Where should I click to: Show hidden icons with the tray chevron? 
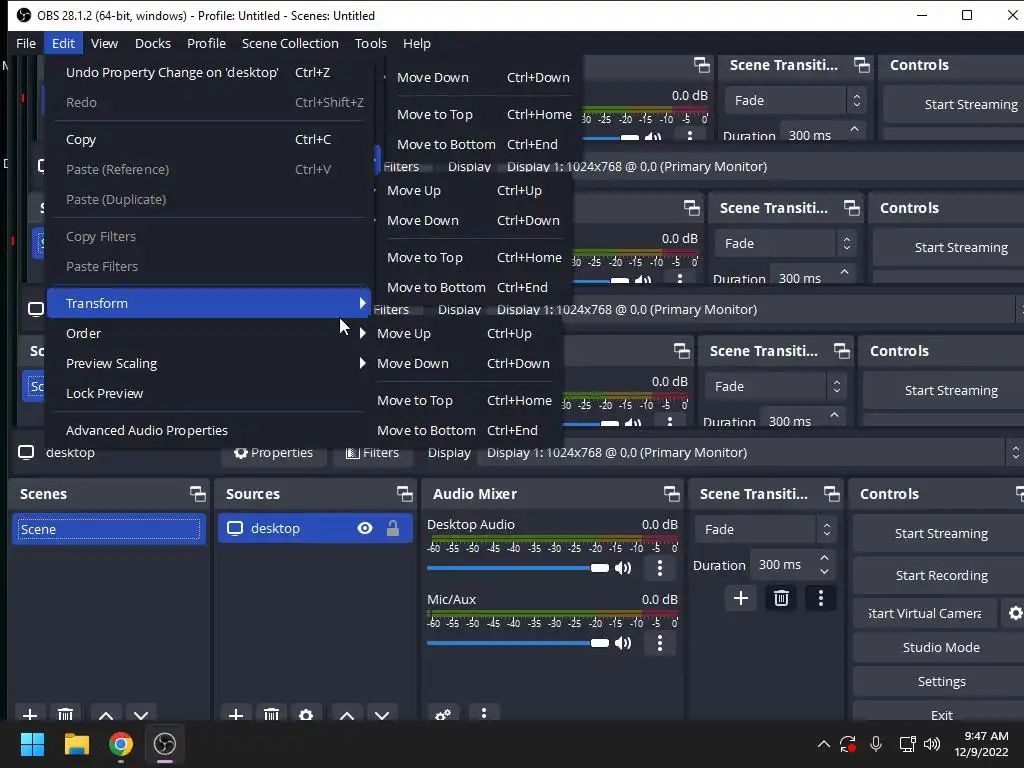824,744
